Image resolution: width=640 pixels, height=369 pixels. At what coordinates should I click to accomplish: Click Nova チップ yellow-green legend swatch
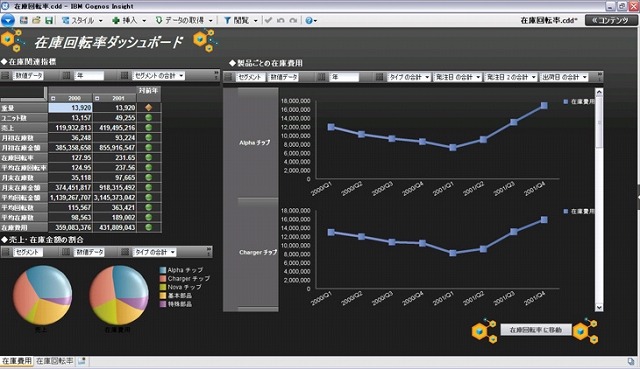coord(163,287)
